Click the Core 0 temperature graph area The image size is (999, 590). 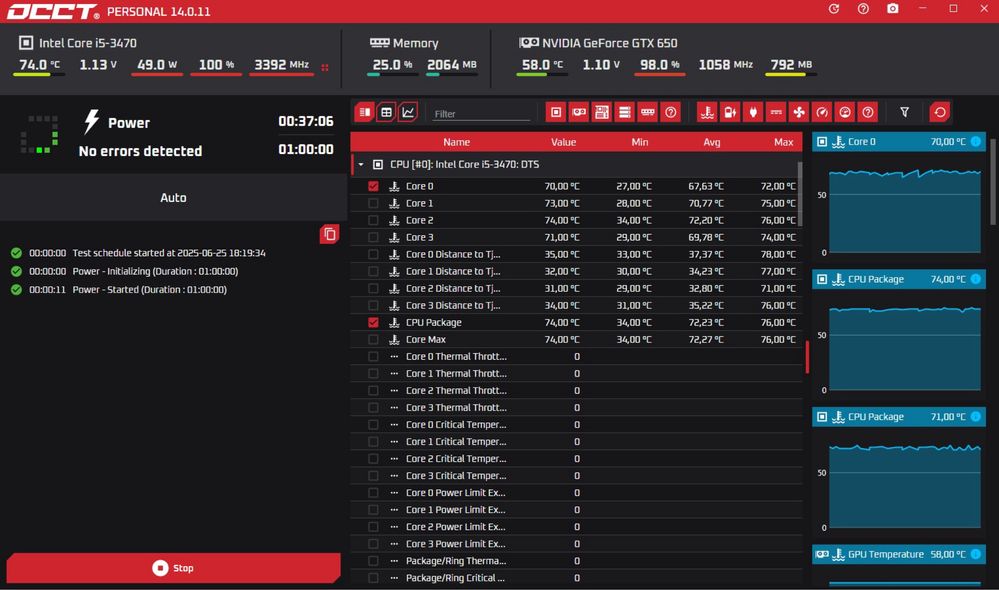pyautogui.click(x=904, y=210)
